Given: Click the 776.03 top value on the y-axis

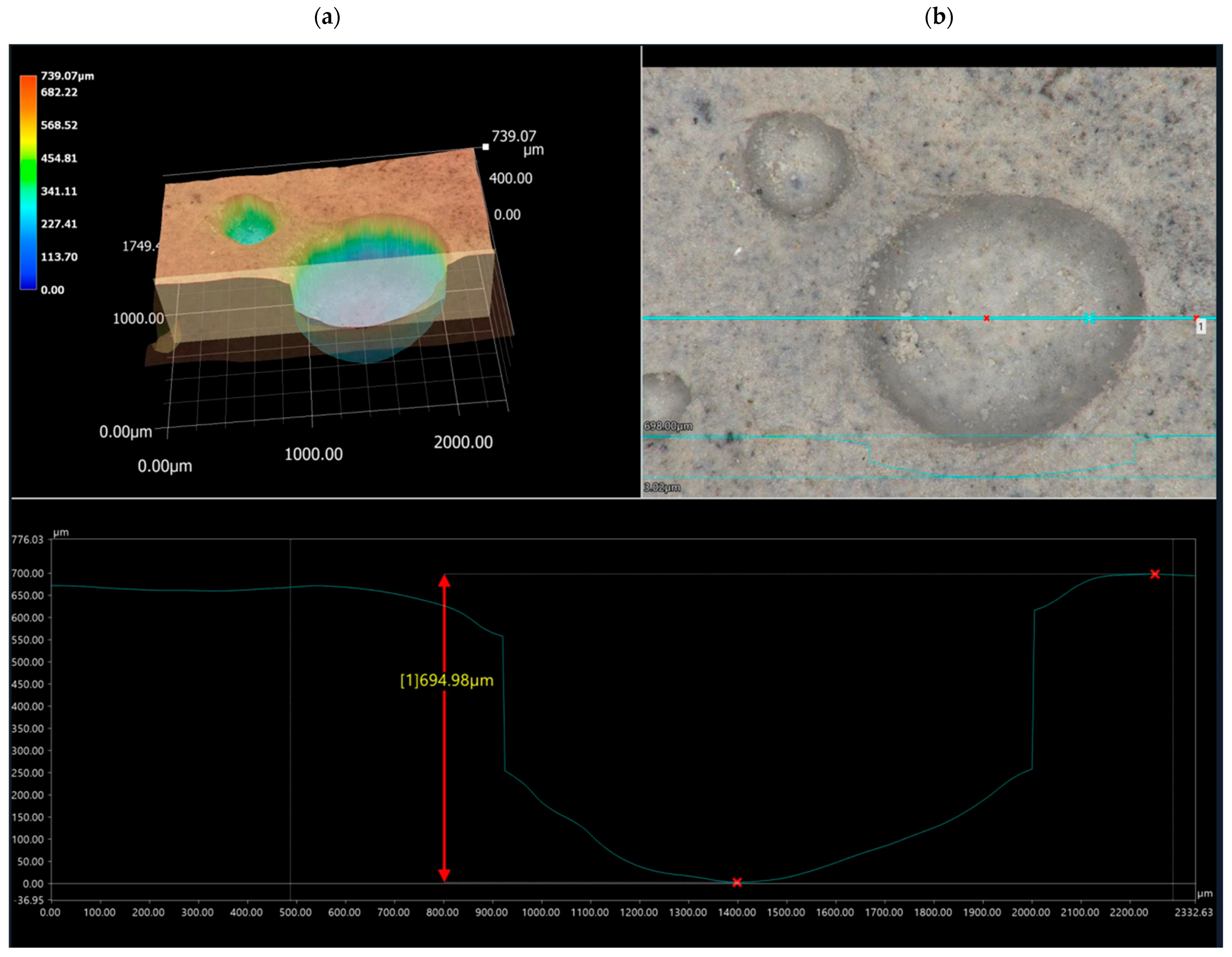Looking at the screenshot, I should pos(27,540).
